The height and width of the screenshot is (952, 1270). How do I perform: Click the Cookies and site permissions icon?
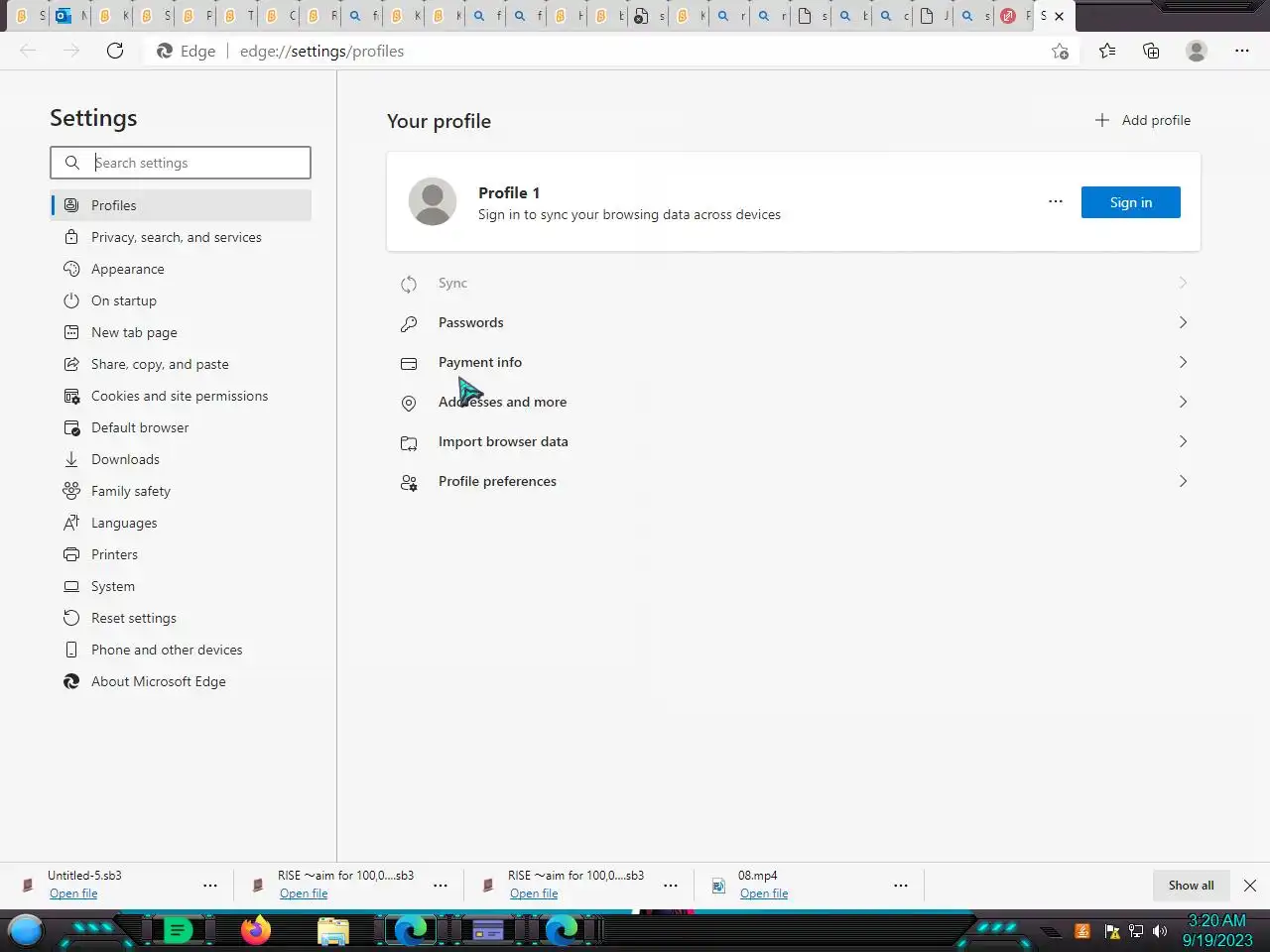(71, 396)
